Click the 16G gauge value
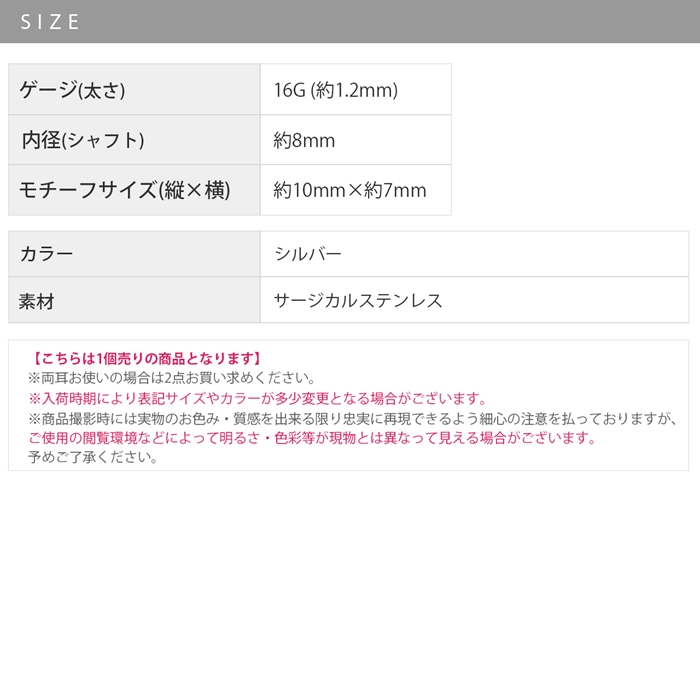This screenshot has height=700, width=700. 288,91
